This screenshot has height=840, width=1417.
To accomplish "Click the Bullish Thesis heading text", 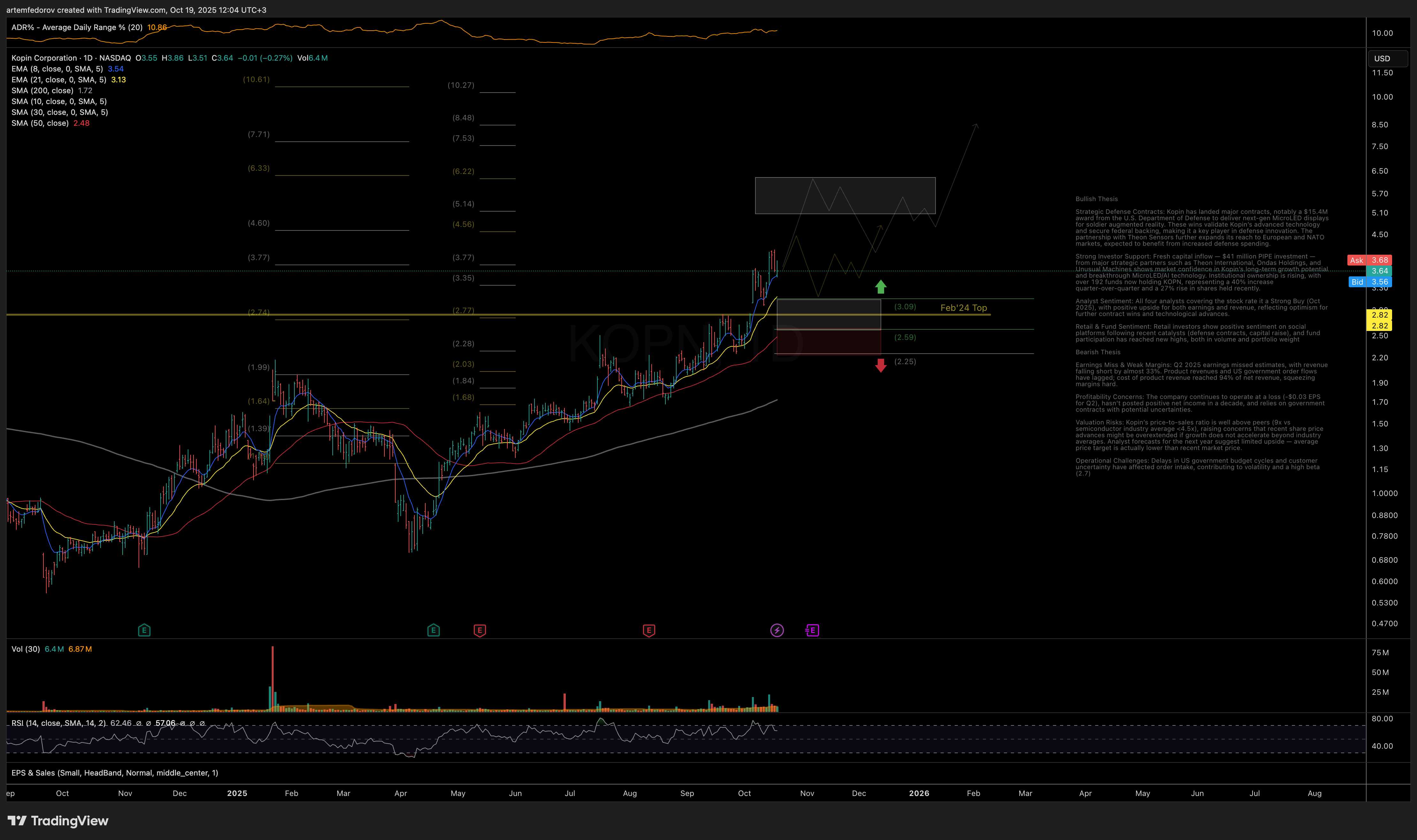I will [x=1096, y=199].
